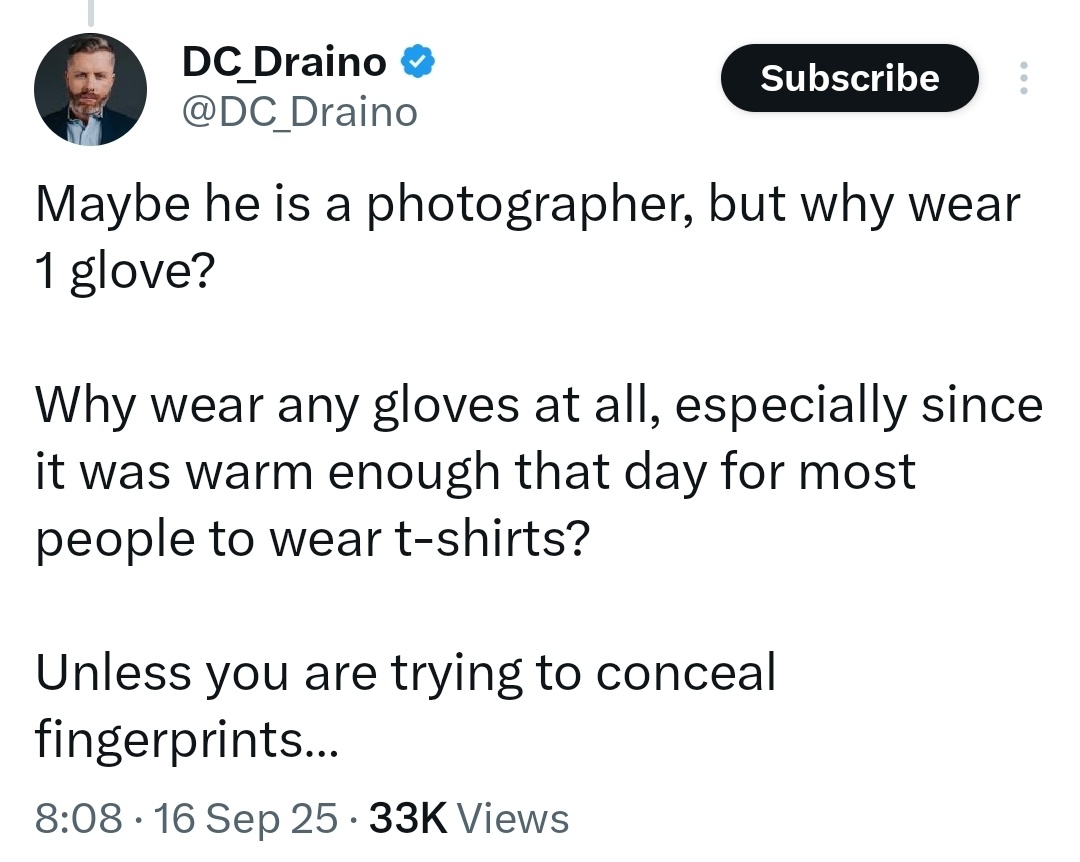
Task: Subscribe to DC_Draino
Action: click(849, 78)
